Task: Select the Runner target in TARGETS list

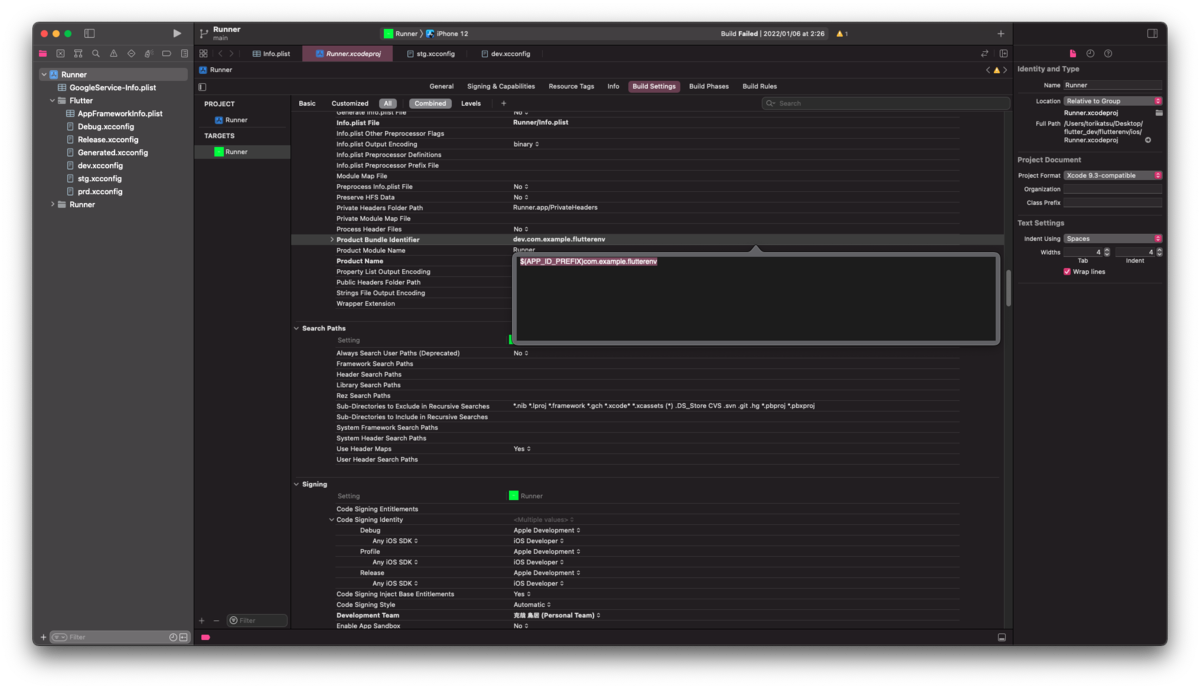Action: click(242, 152)
